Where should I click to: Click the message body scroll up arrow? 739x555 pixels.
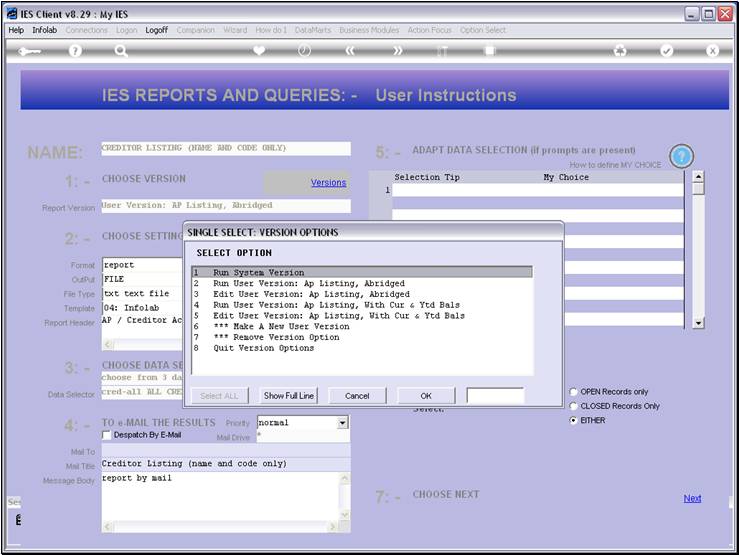coord(345,479)
